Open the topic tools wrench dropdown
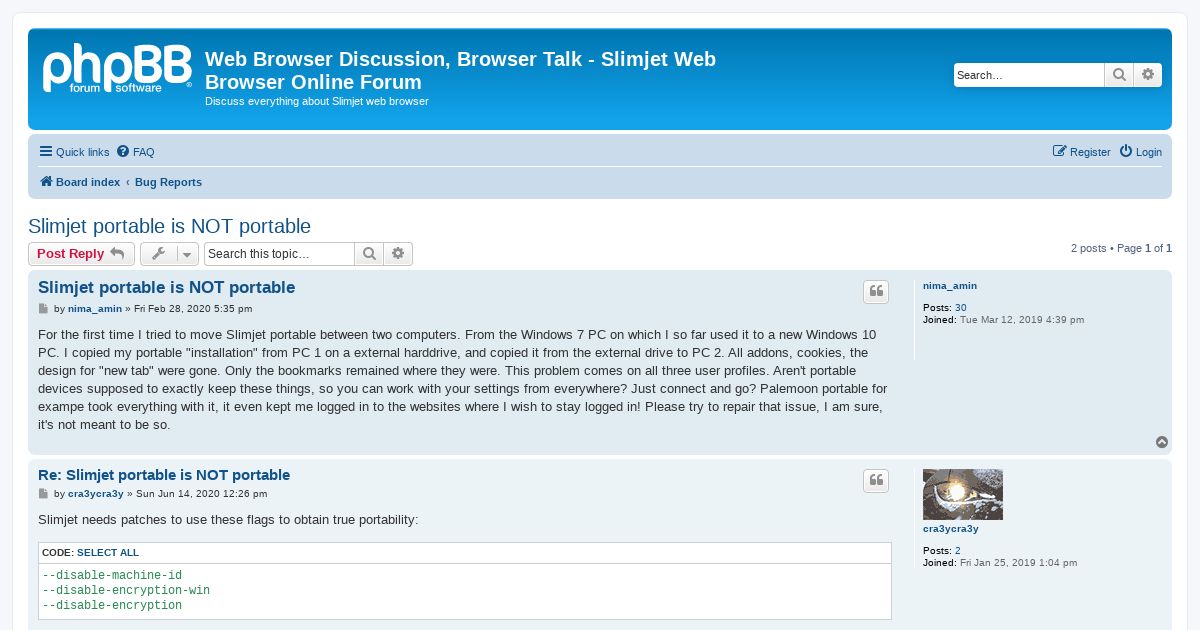The width and height of the screenshot is (1200, 630). coord(169,254)
